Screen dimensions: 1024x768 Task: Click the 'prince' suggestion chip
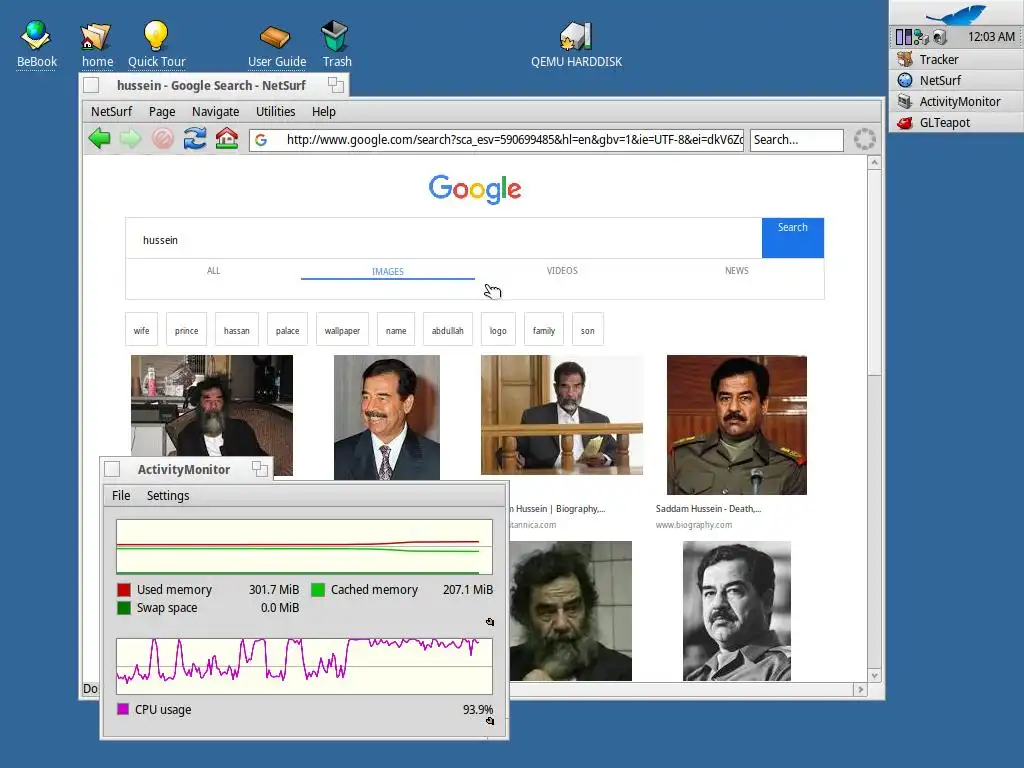pos(187,328)
